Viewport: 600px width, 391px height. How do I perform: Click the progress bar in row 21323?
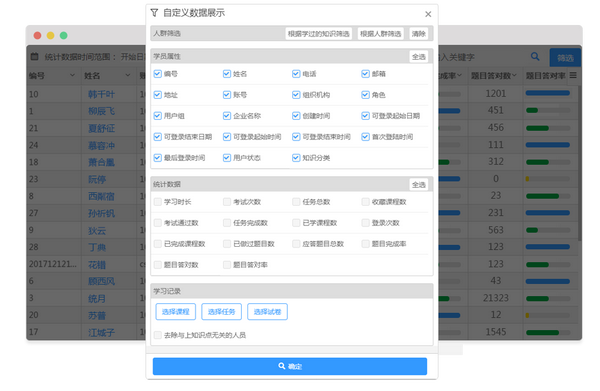[548, 298]
